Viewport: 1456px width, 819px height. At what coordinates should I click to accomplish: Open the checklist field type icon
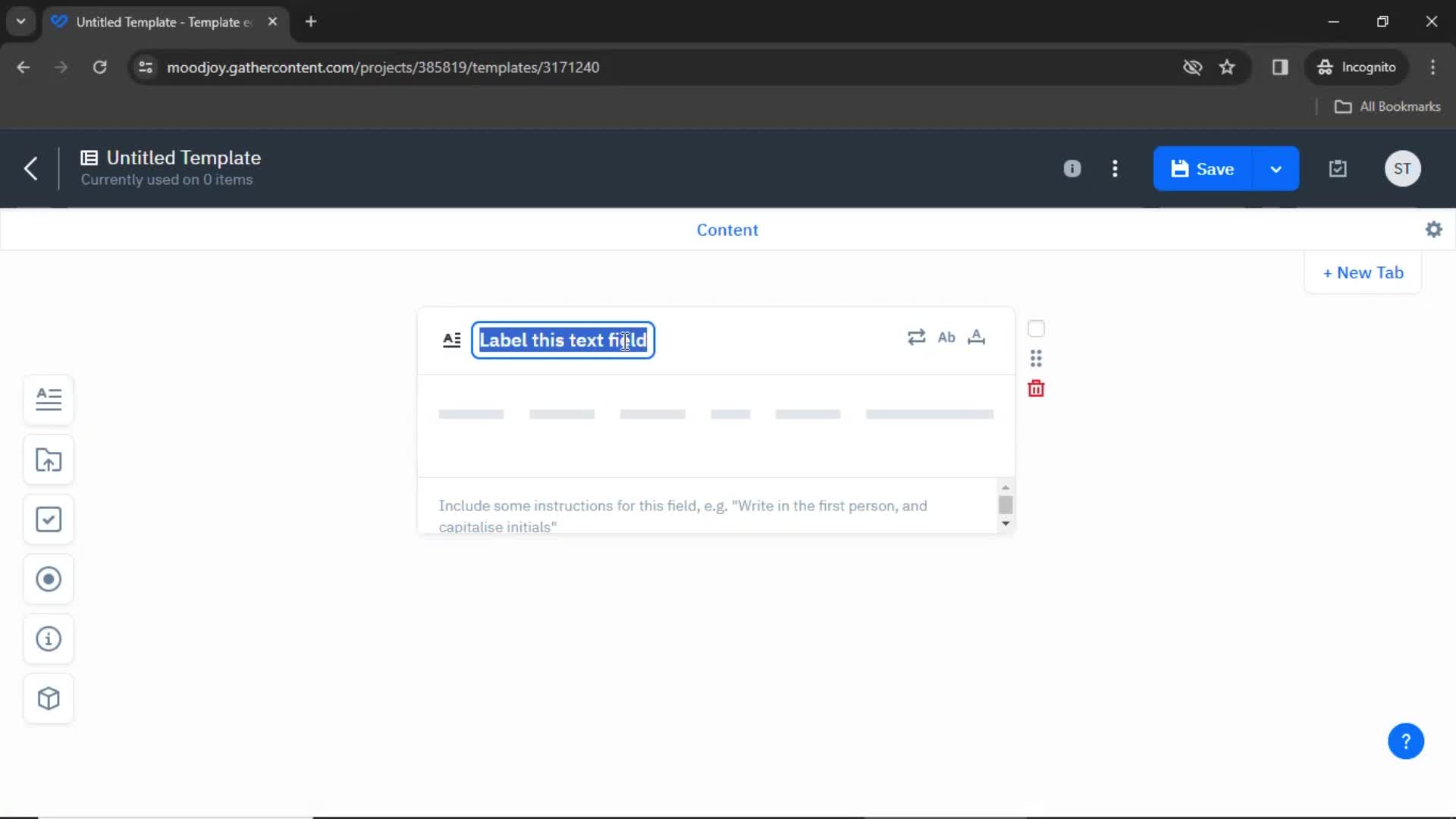[x=48, y=519]
